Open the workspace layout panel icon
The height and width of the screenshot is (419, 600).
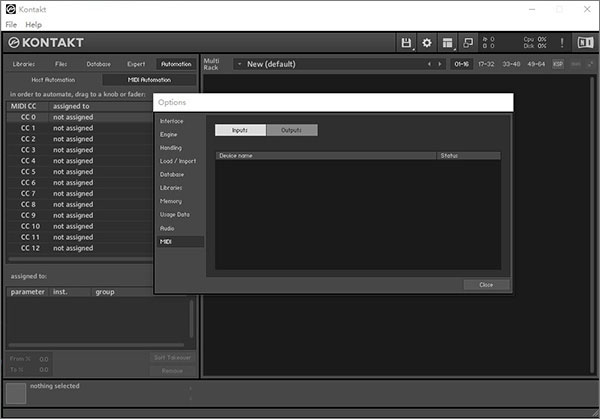(x=447, y=42)
